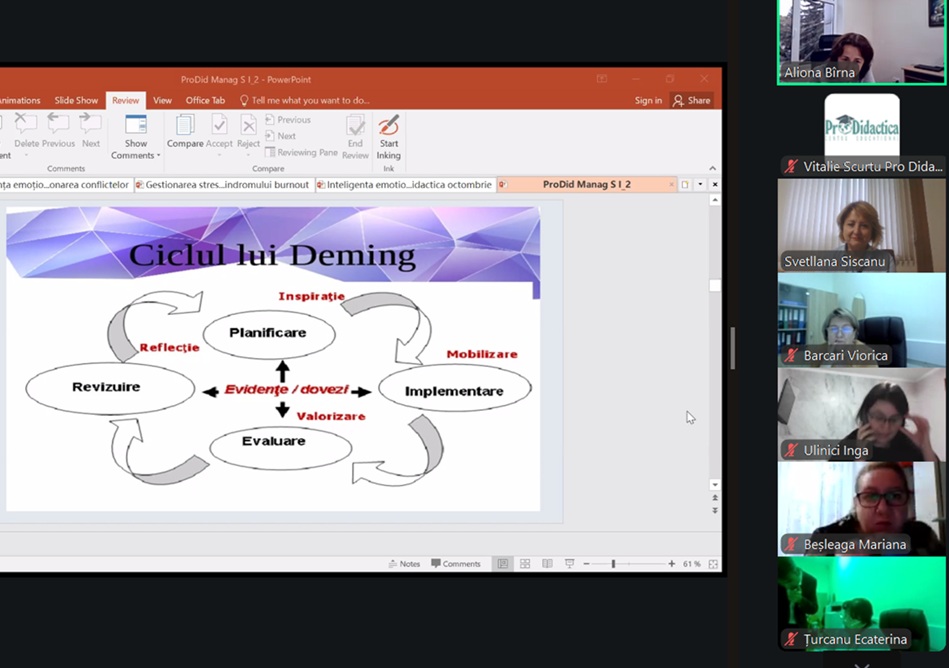Screen dimensions: 949x668
Task: Click the zoom slider handle
Action: click(613, 564)
